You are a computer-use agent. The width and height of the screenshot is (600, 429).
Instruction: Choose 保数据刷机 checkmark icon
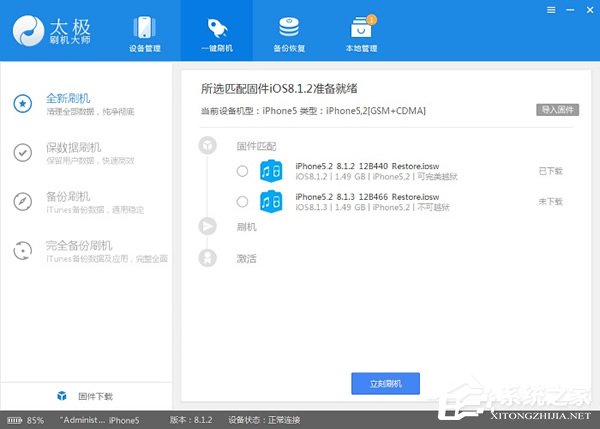[23, 153]
